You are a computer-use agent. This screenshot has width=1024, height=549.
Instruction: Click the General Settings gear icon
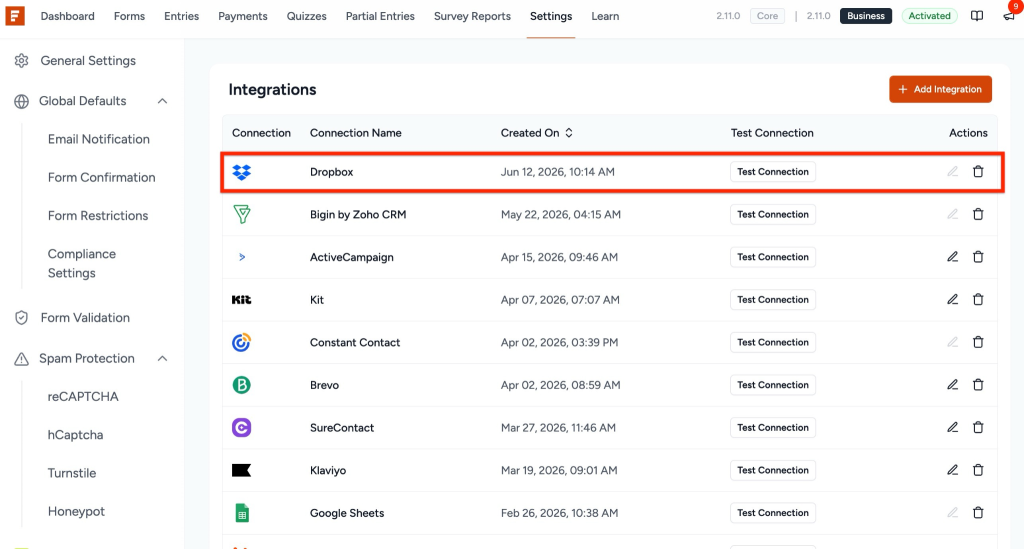pos(22,61)
